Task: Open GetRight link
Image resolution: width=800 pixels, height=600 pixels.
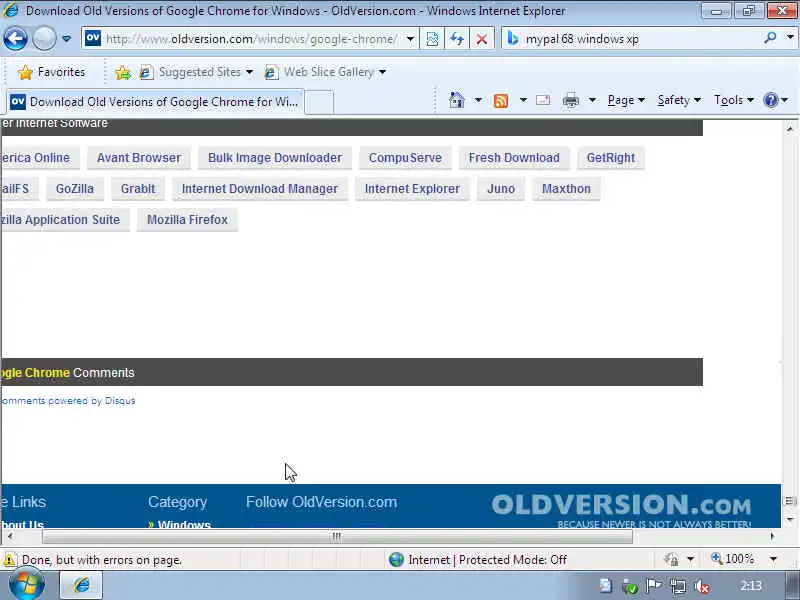Action: point(611,158)
